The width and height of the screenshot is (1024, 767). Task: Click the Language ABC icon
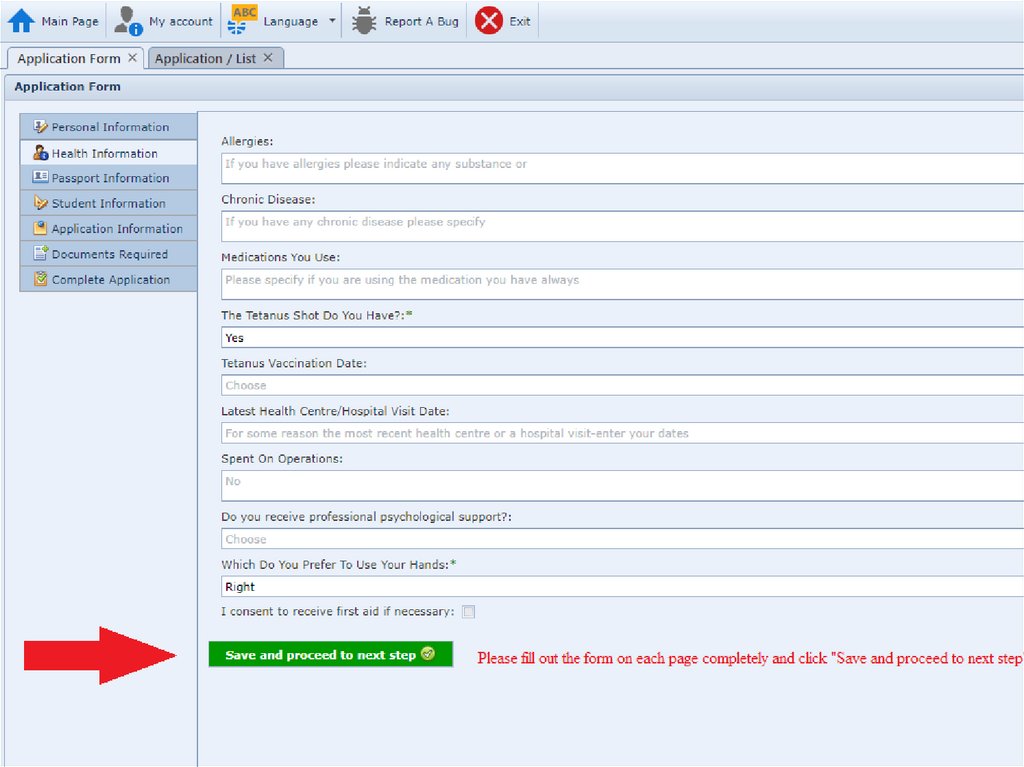[243, 21]
